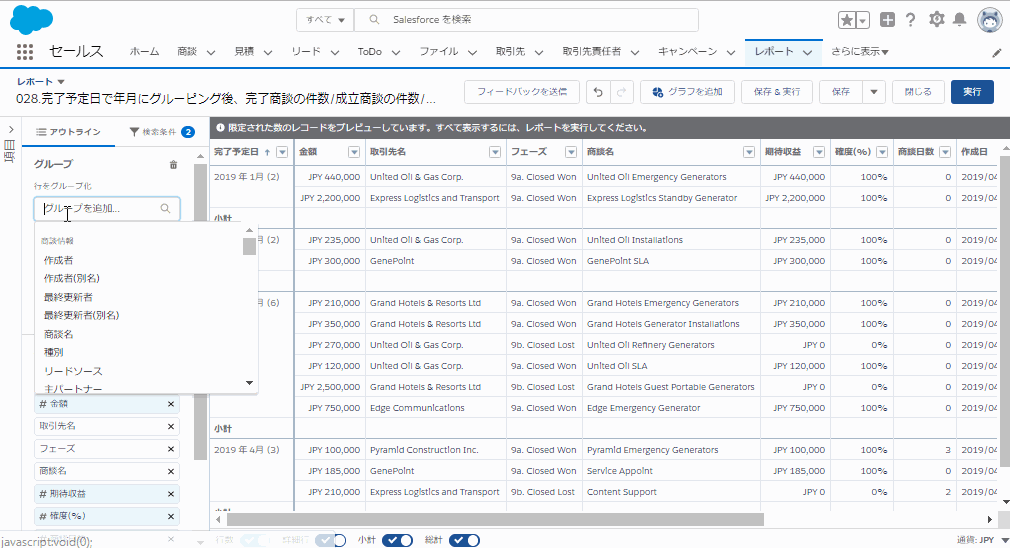Go to the 取引先 tab

click(x=510, y=52)
